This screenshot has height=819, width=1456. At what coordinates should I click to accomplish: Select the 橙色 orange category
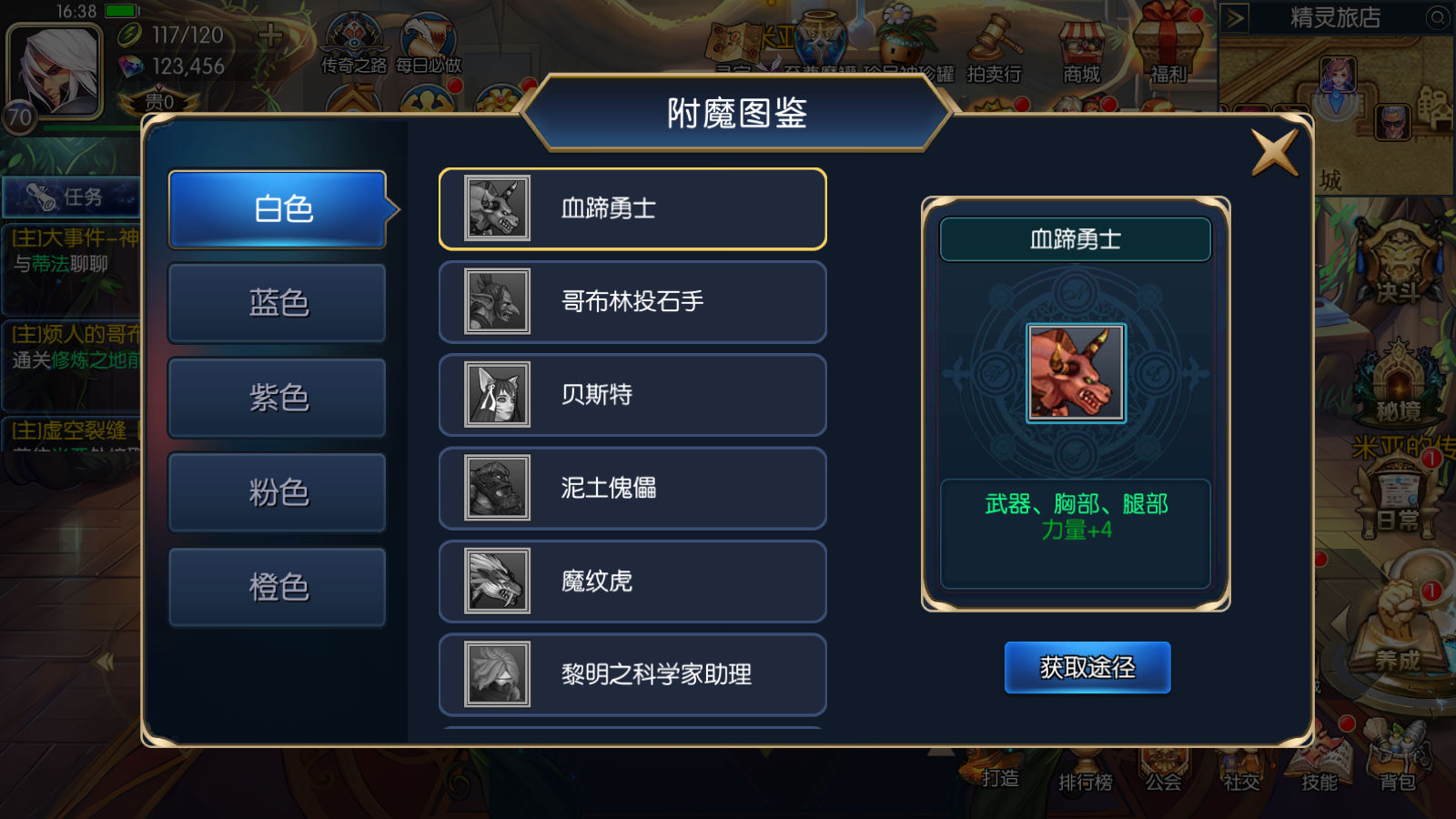coord(278,587)
